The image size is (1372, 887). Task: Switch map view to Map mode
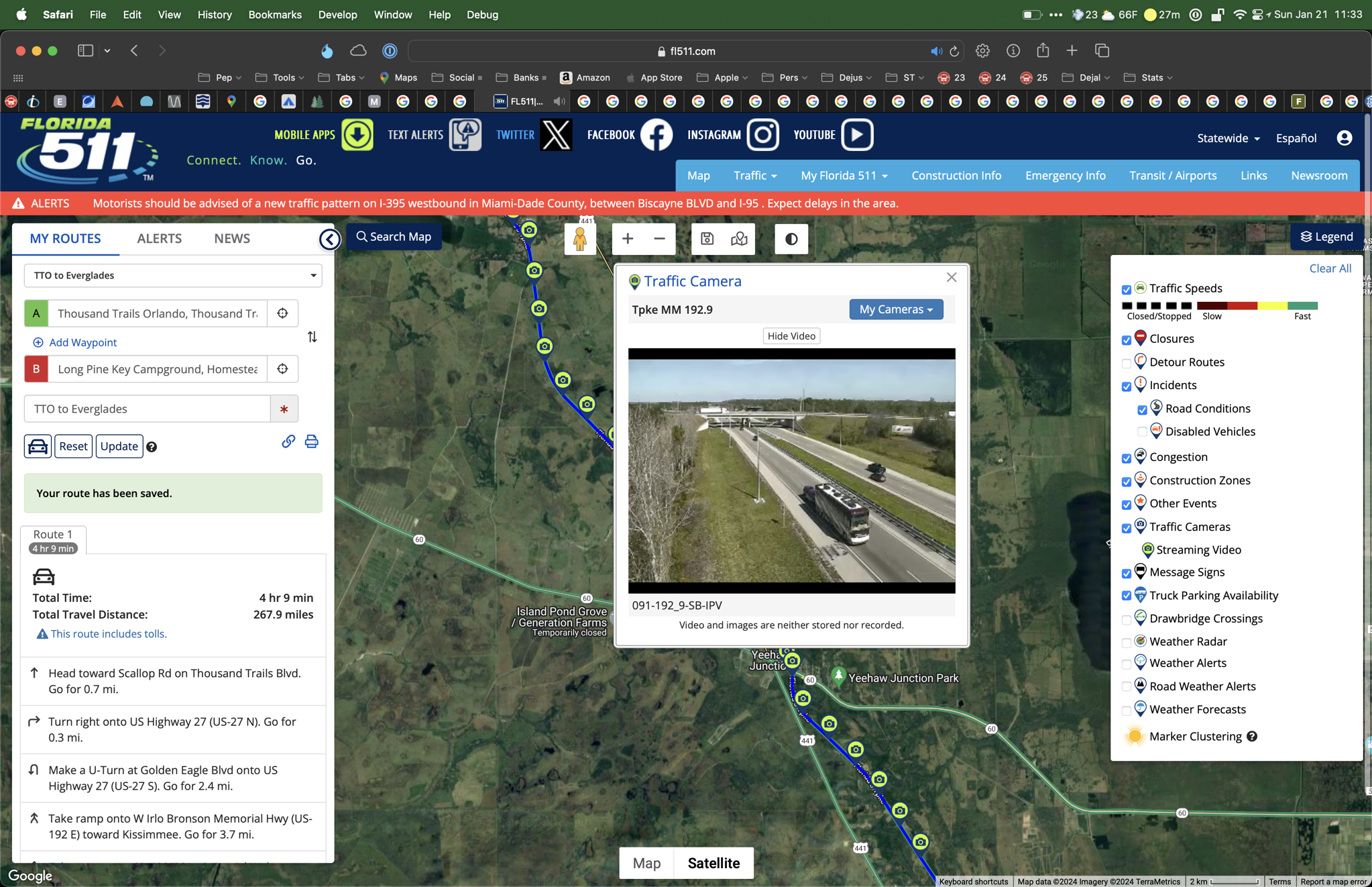click(646, 863)
